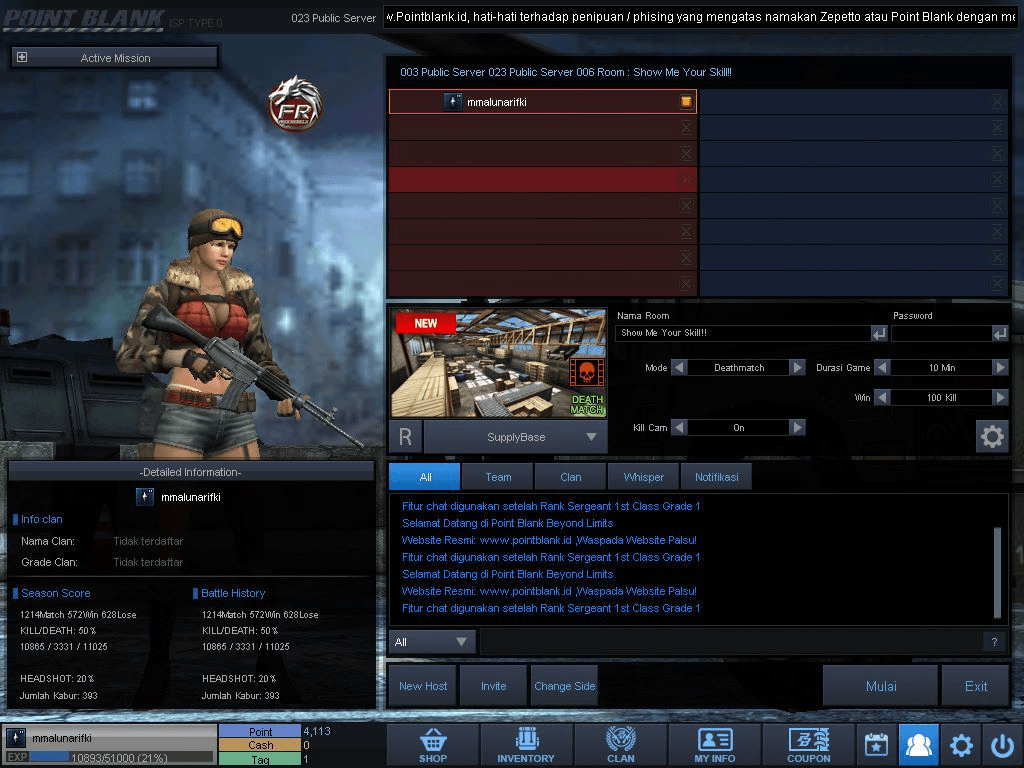Click the chat message scrollbar
This screenshot has height=768, width=1024.
997,572
